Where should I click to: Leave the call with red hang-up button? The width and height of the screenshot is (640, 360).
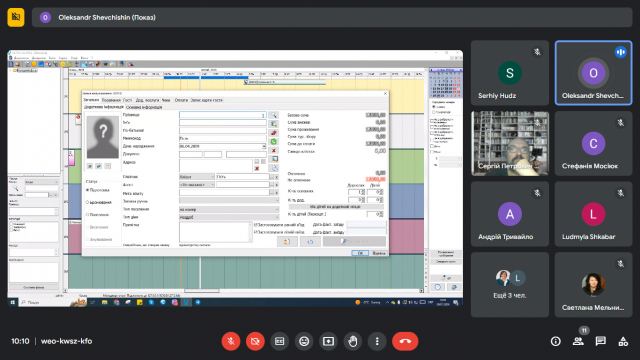tap(405, 341)
